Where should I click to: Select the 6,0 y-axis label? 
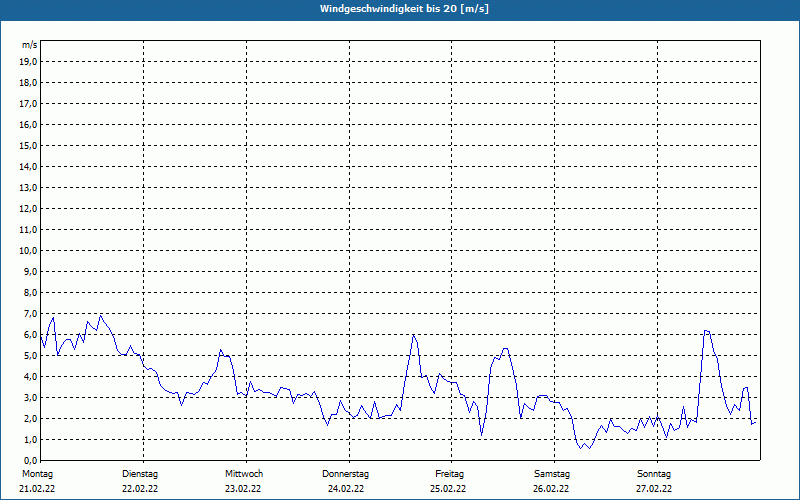pyautogui.click(x=30, y=334)
